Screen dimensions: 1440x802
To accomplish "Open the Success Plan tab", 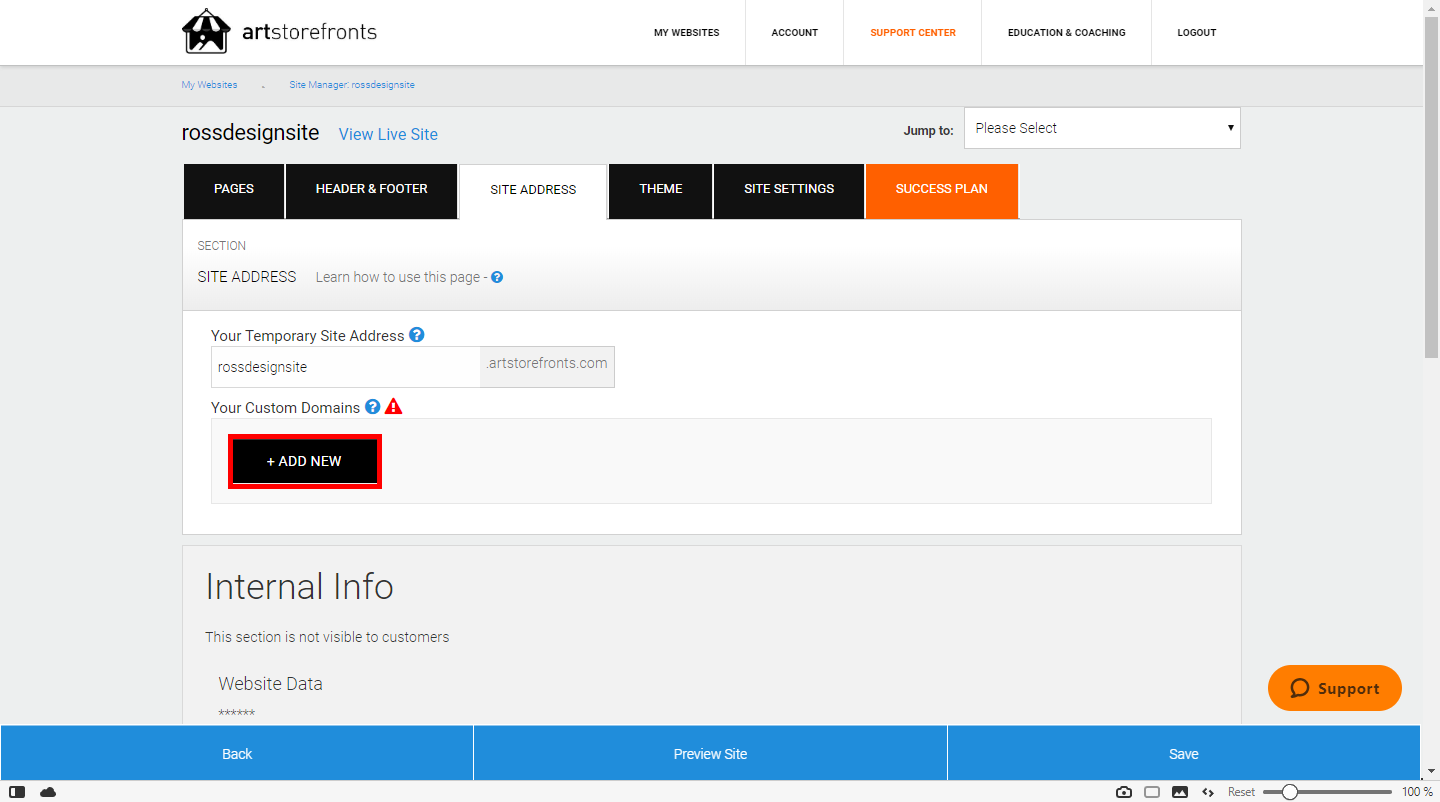I will [x=942, y=189].
